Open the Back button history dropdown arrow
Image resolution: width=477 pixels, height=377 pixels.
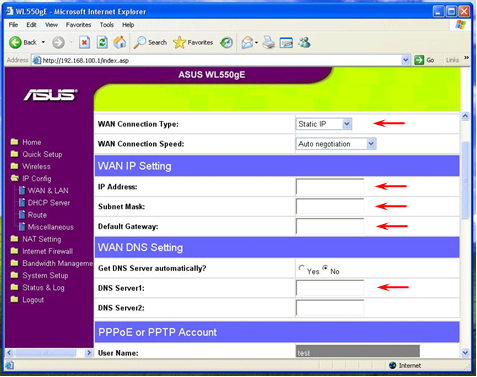tap(43, 43)
